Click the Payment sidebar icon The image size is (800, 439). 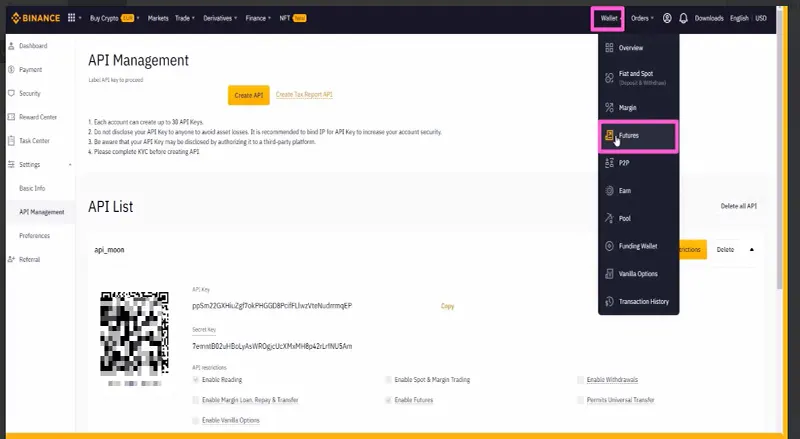point(11,69)
